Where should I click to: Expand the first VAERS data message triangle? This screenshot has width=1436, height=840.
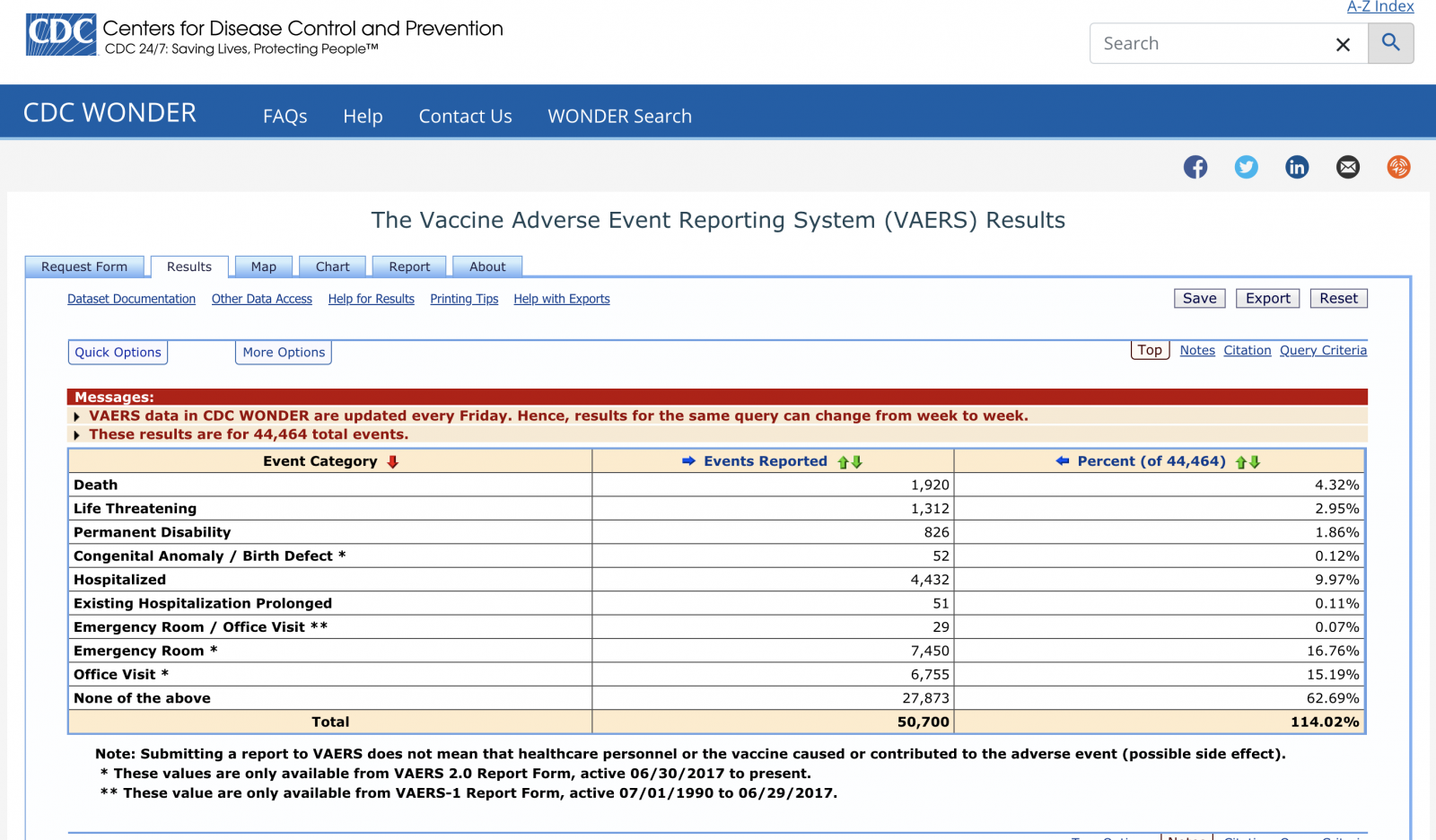[x=77, y=416]
